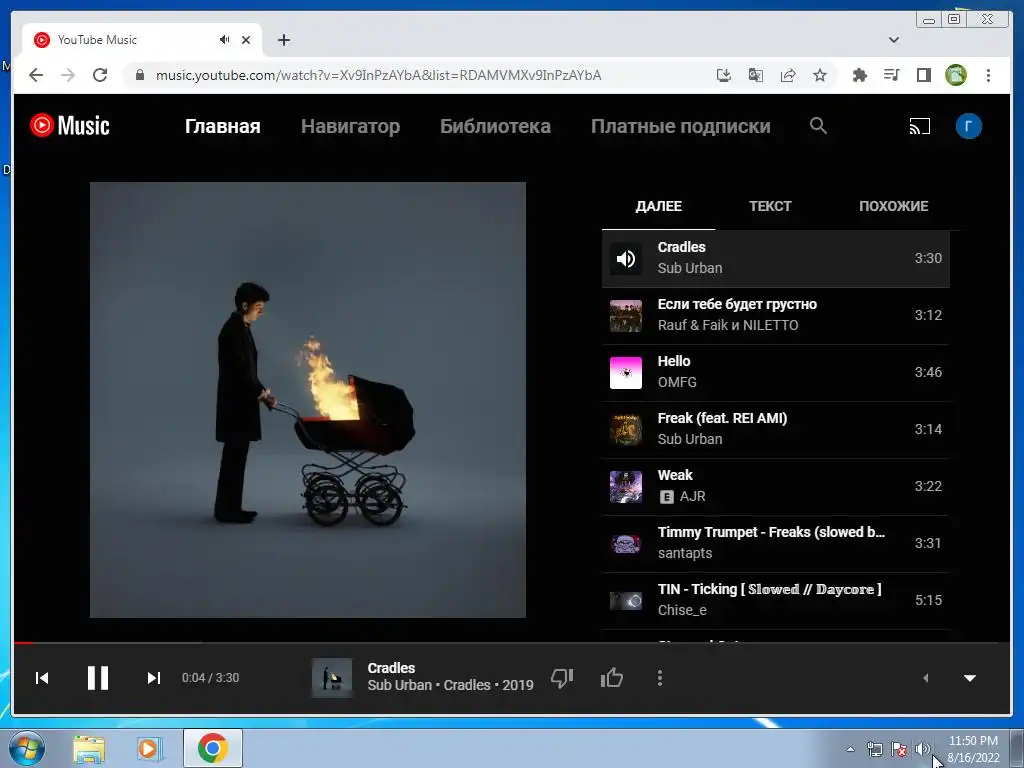Screen dimensions: 1024x768
Task: Open the account avatar menu
Action: click(968, 126)
